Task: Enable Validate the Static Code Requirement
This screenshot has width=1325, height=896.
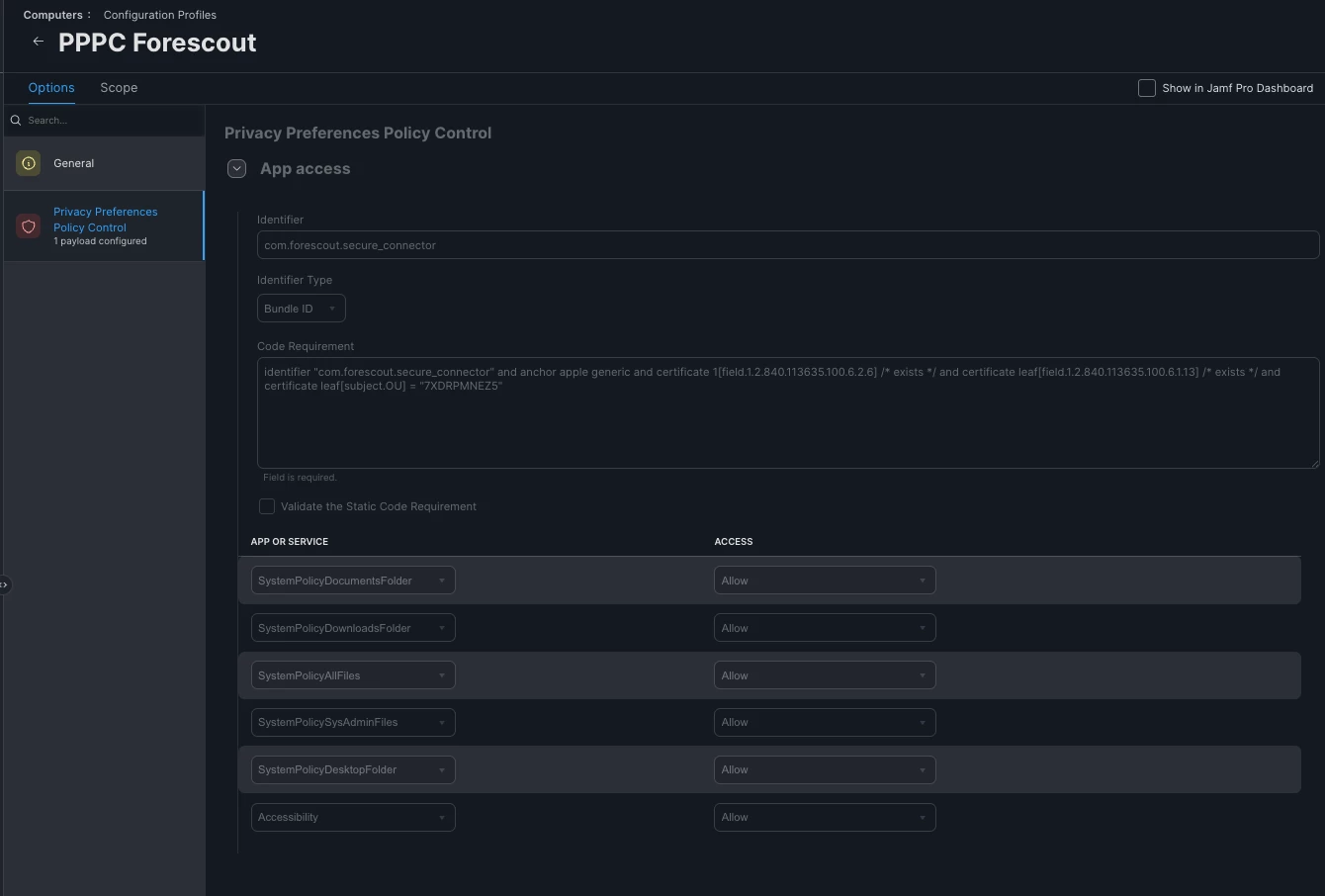Action: 267,506
